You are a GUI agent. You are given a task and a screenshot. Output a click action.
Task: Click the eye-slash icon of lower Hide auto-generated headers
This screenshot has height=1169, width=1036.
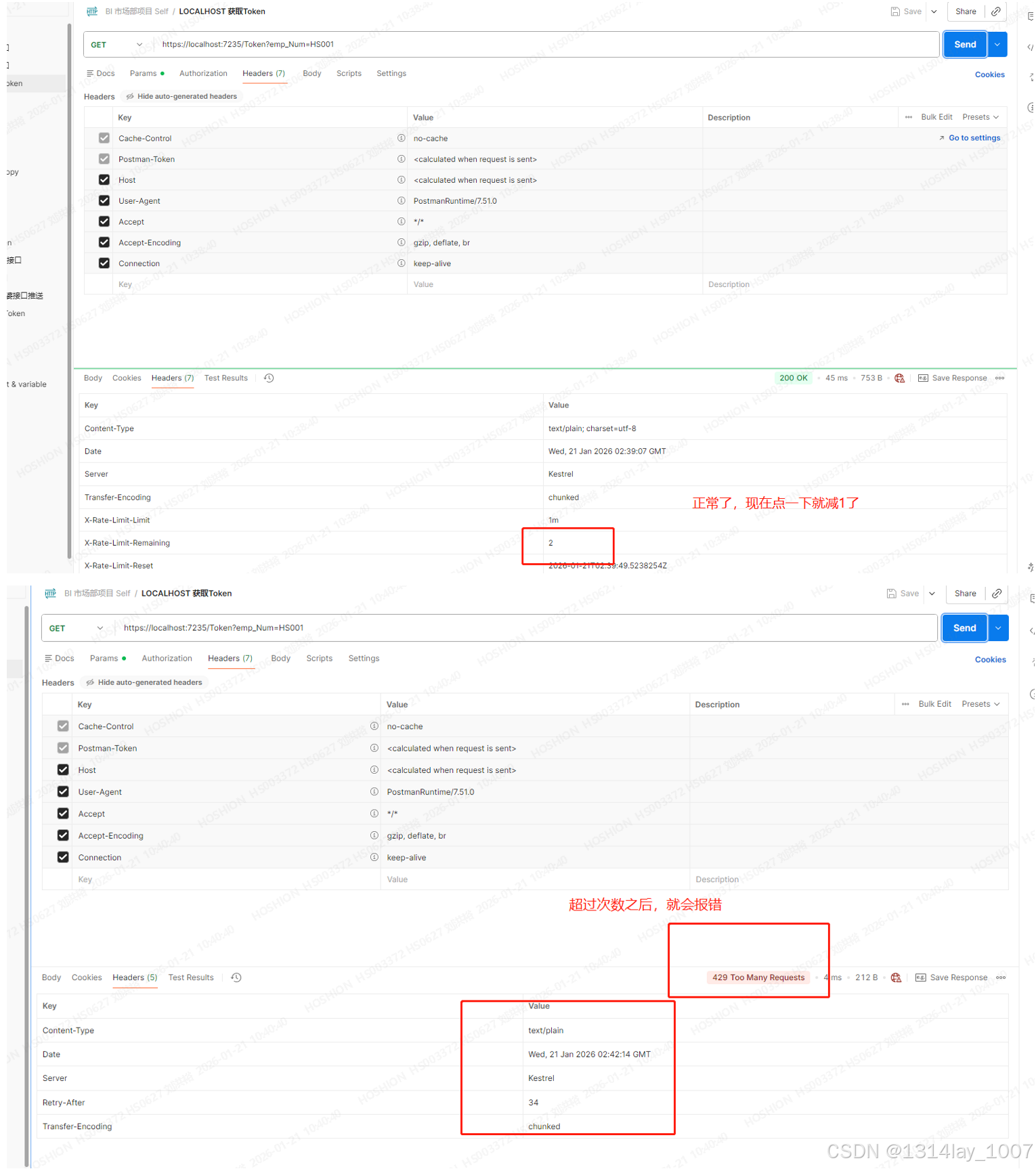(90, 682)
